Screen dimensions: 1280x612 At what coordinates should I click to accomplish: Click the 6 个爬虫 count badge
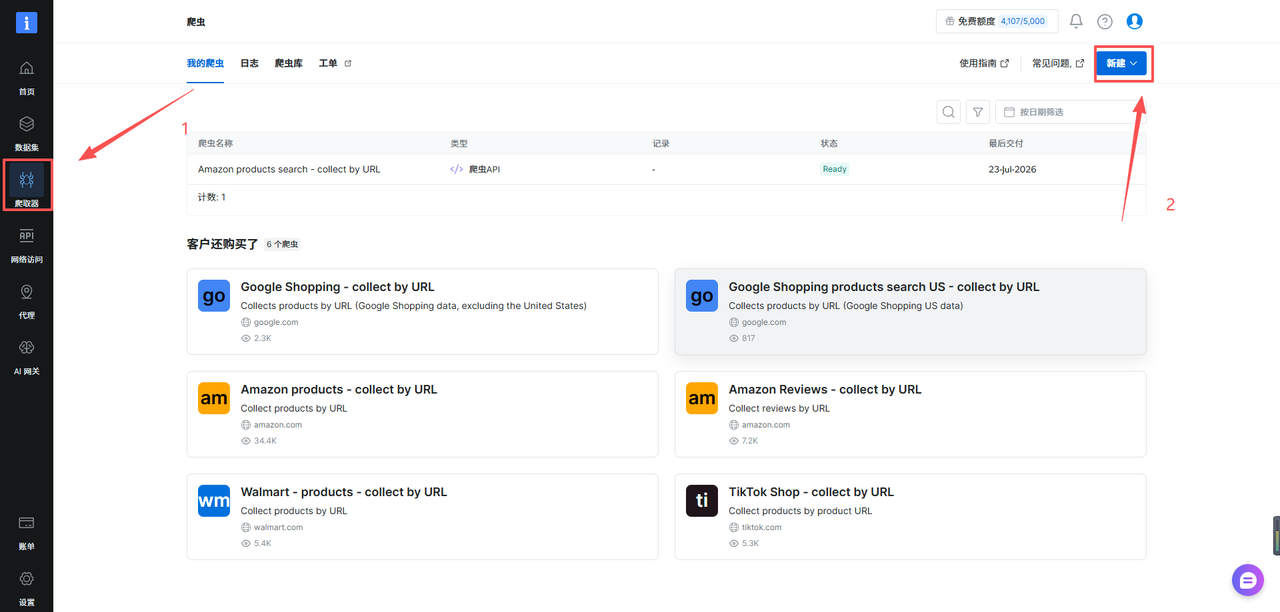tap(282, 244)
